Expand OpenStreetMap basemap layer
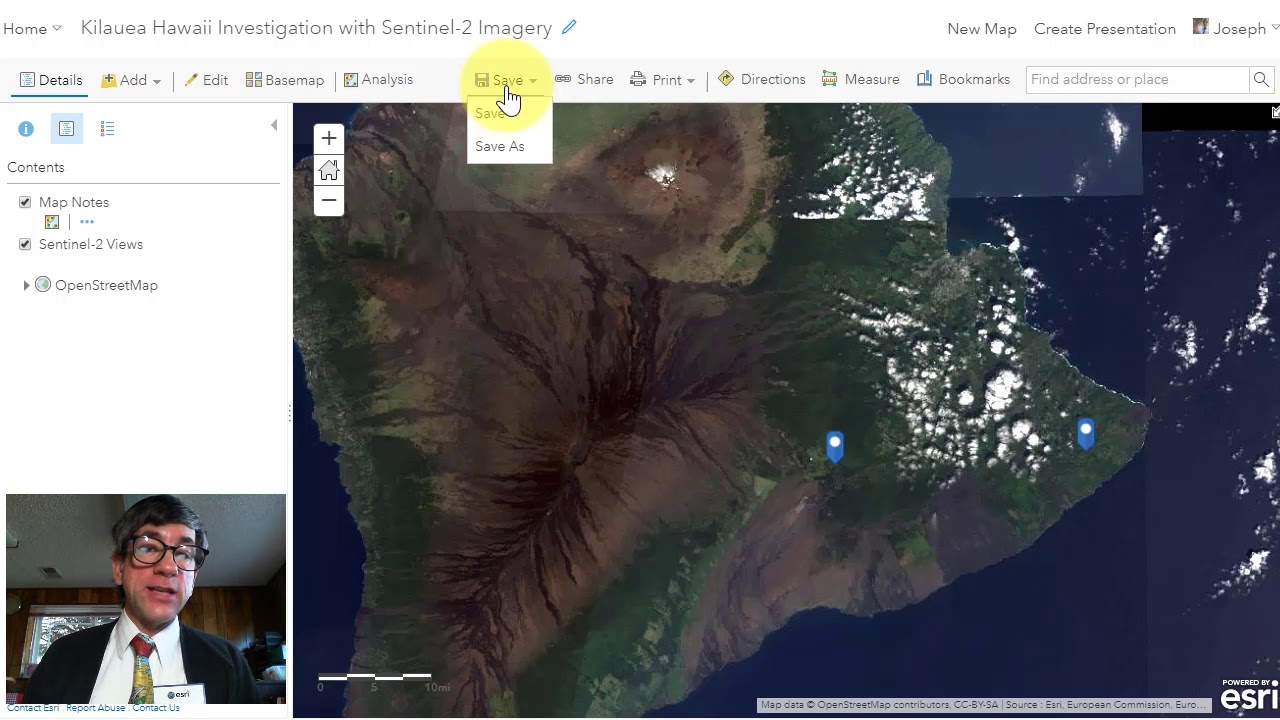This screenshot has width=1280, height=720. (26, 286)
